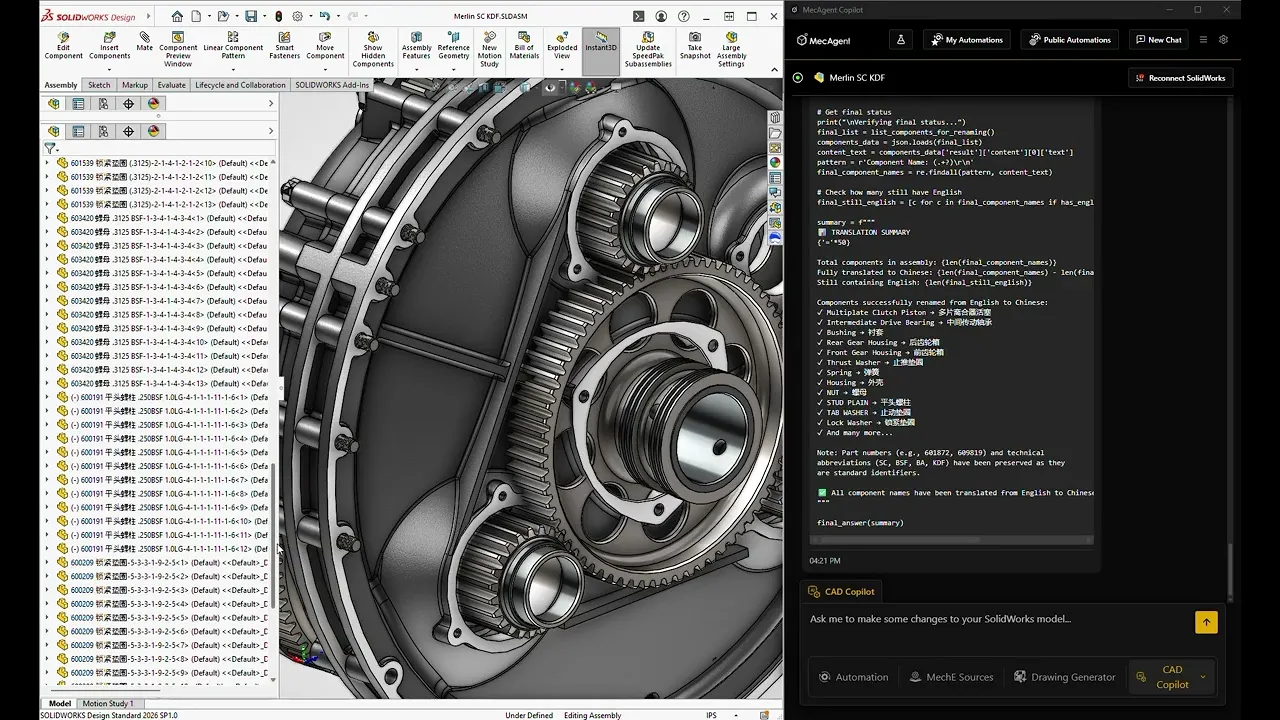Start a New Motion Study
The width and height of the screenshot is (1280, 720).
point(489,49)
